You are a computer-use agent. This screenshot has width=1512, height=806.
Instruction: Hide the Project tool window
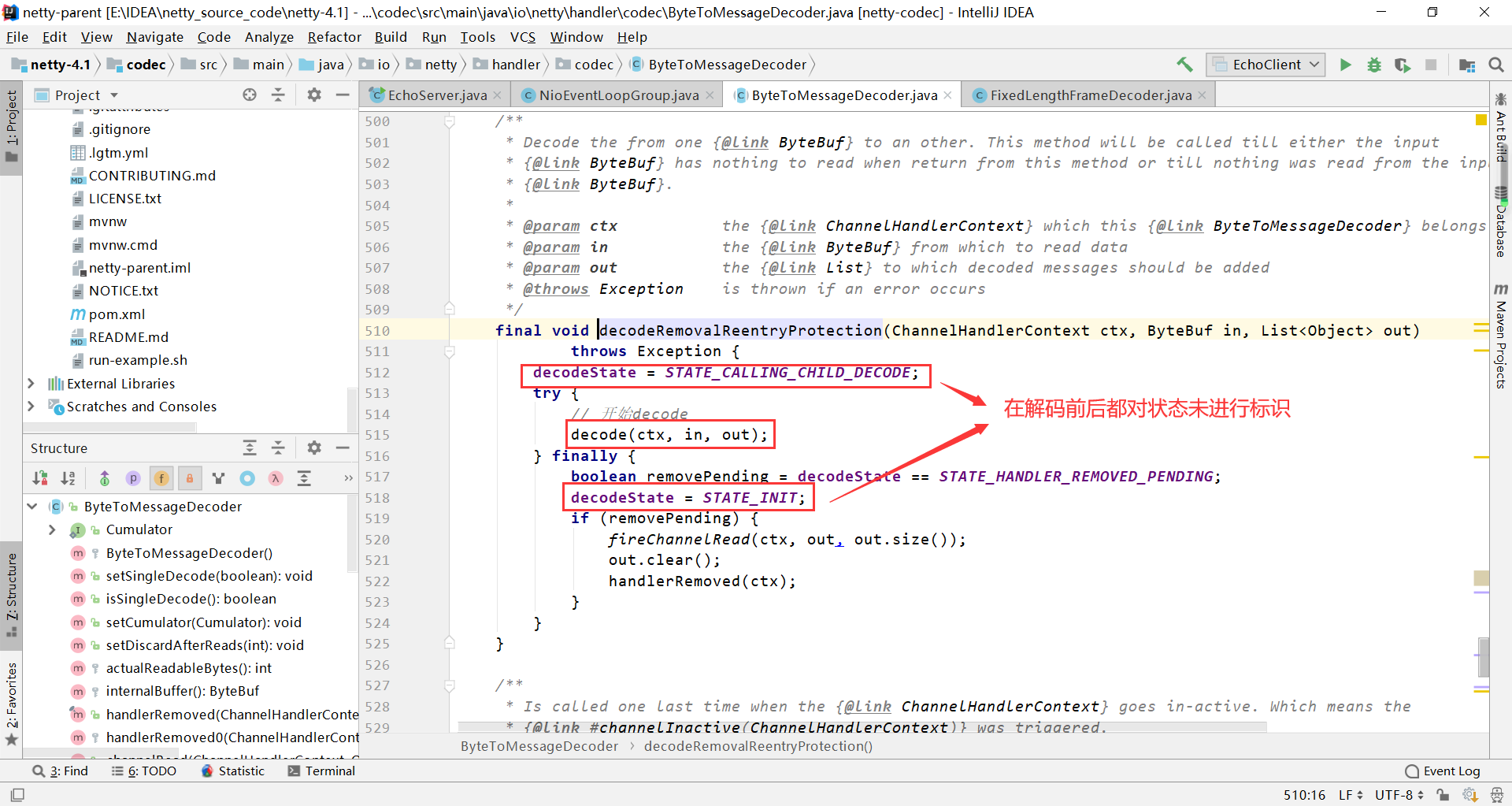point(343,95)
